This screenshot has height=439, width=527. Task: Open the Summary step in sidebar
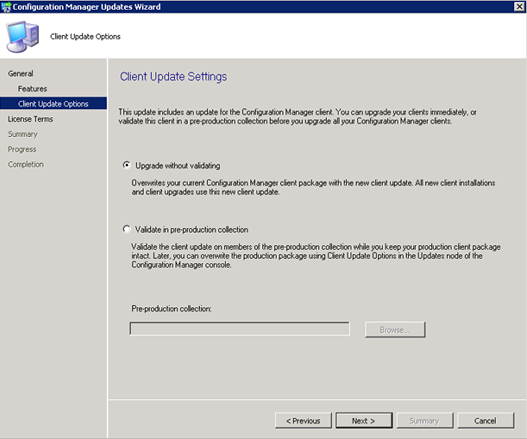pos(23,134)
